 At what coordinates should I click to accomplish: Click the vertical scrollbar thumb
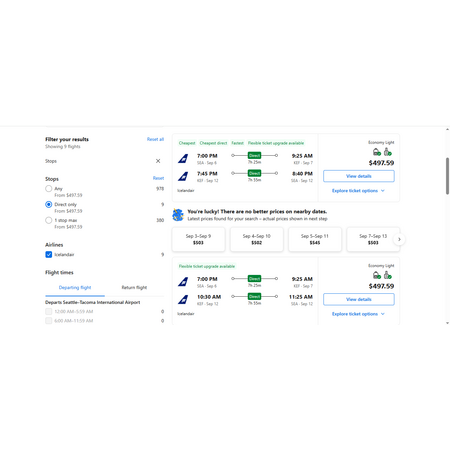tap(447, 176)
